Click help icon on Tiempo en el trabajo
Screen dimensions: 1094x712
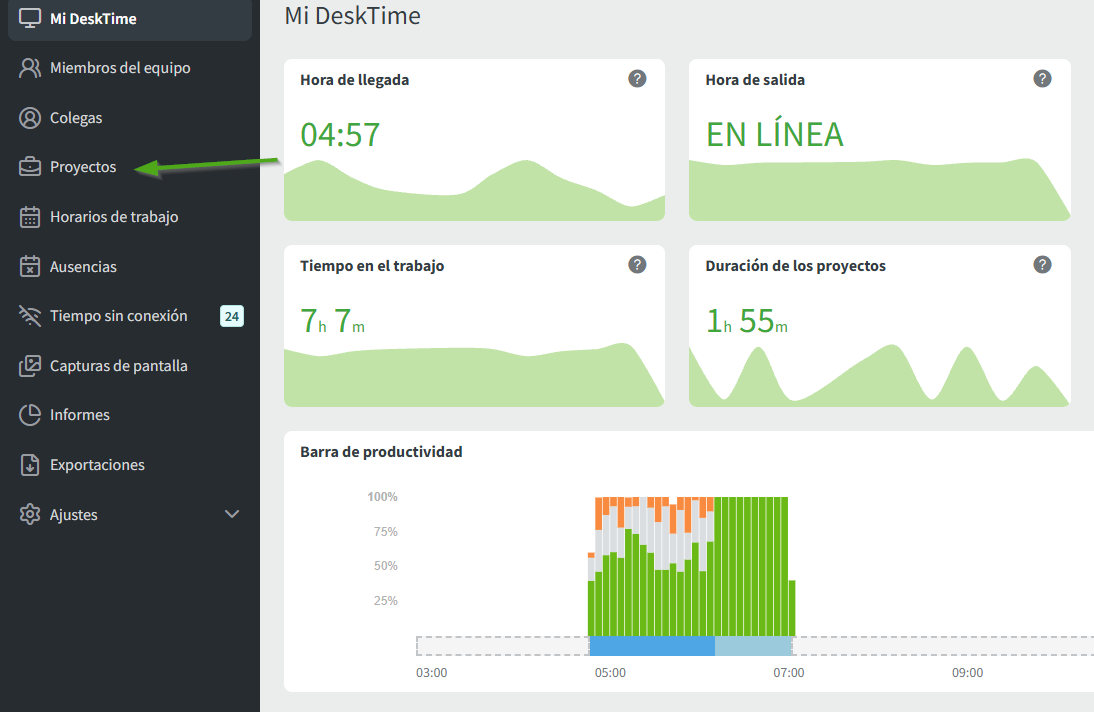637,265
